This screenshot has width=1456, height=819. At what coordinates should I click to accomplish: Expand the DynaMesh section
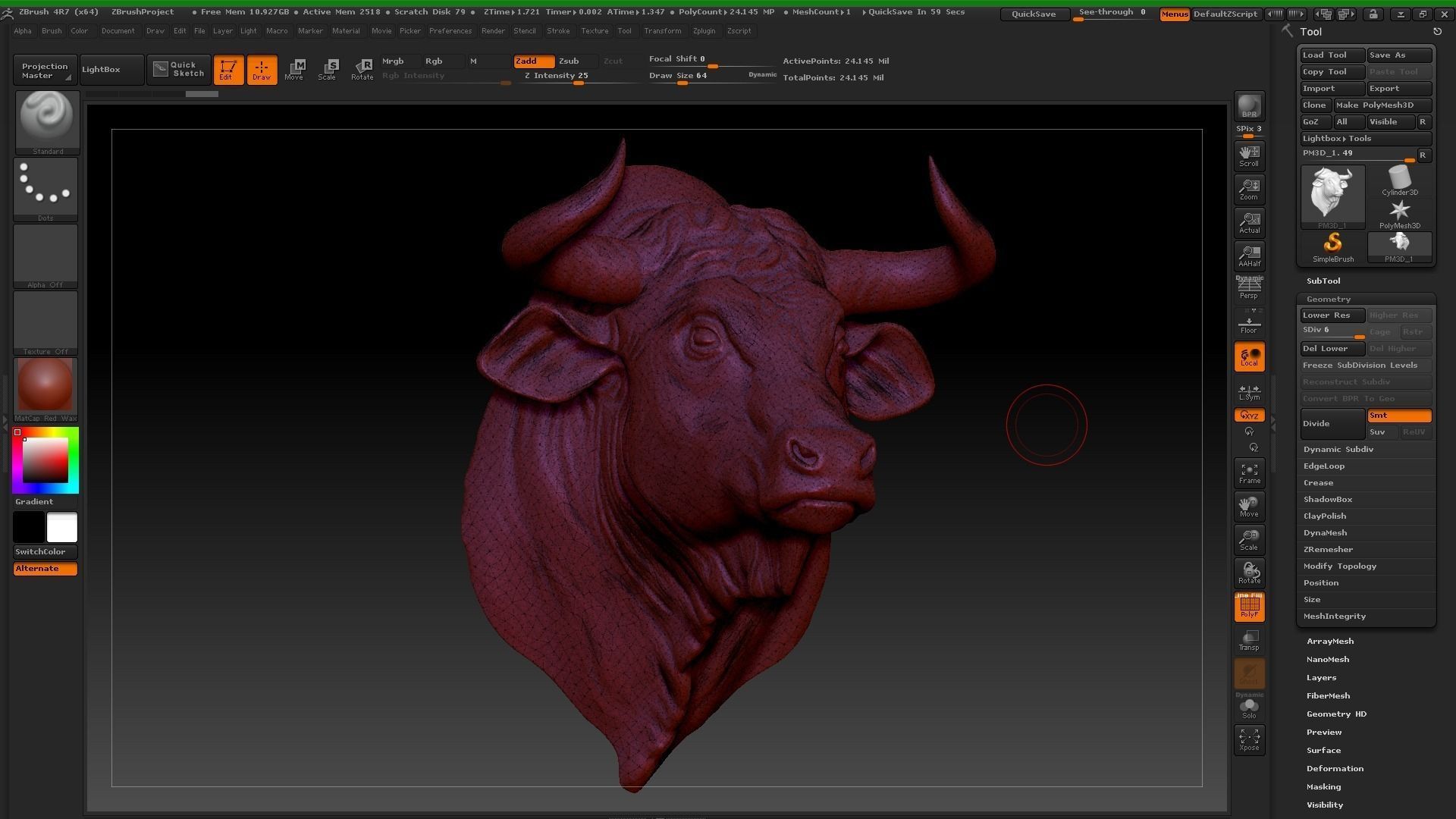click(x=1325, y=532)
